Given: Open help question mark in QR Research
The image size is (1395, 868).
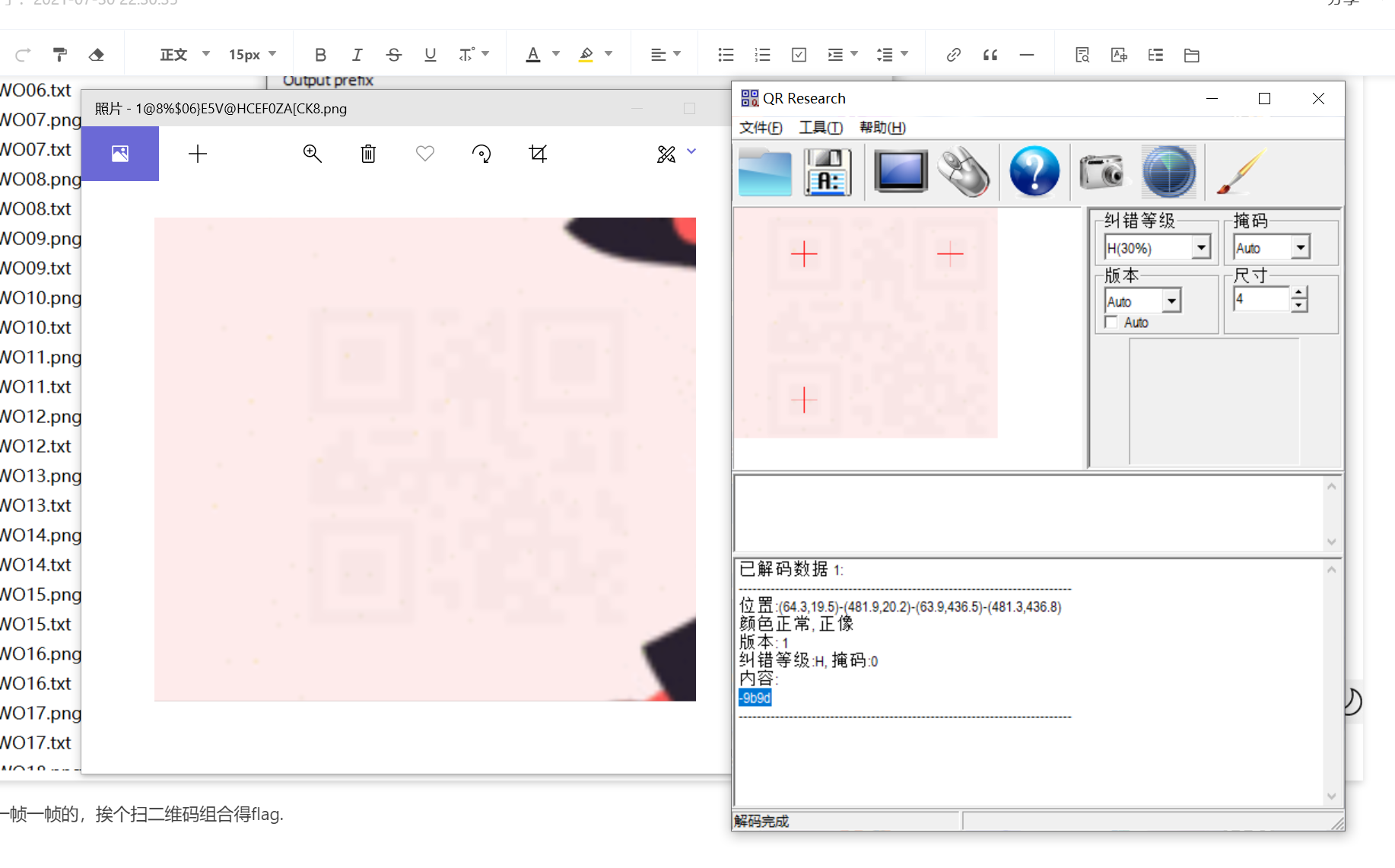Looking at the screenshot, I should pyautogui.click(x=1034, y=172).
